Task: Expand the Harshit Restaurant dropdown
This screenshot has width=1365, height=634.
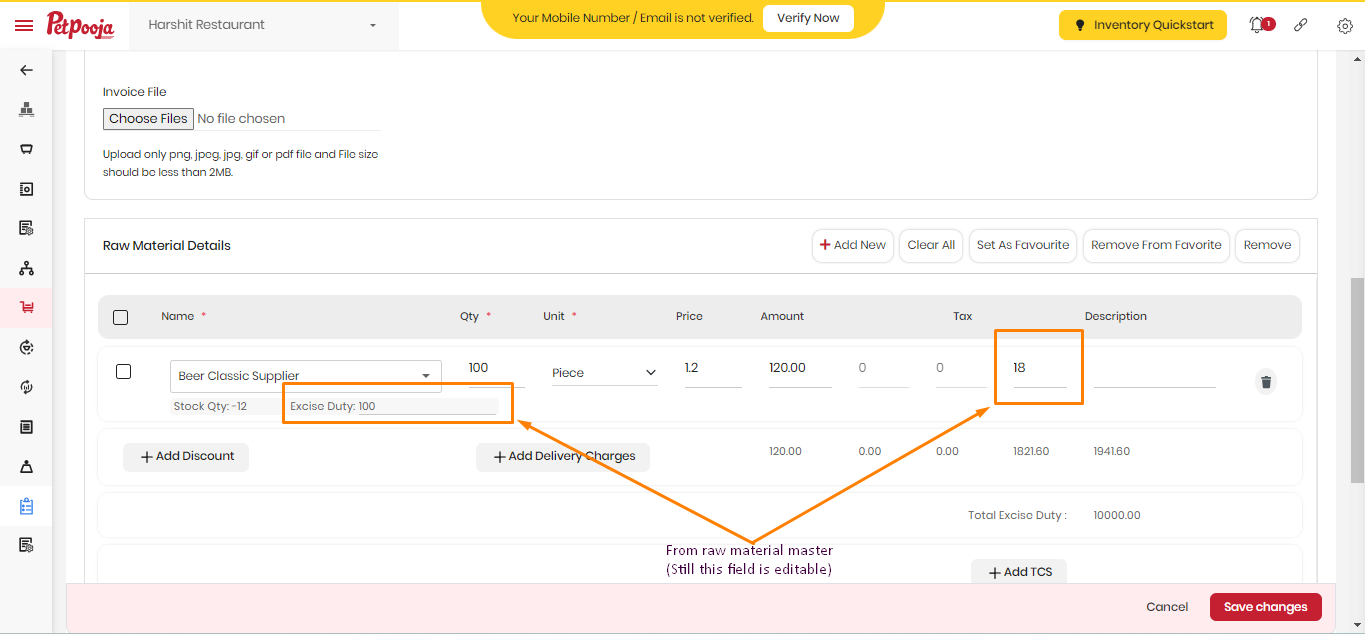Action: (x=263, y=25)
